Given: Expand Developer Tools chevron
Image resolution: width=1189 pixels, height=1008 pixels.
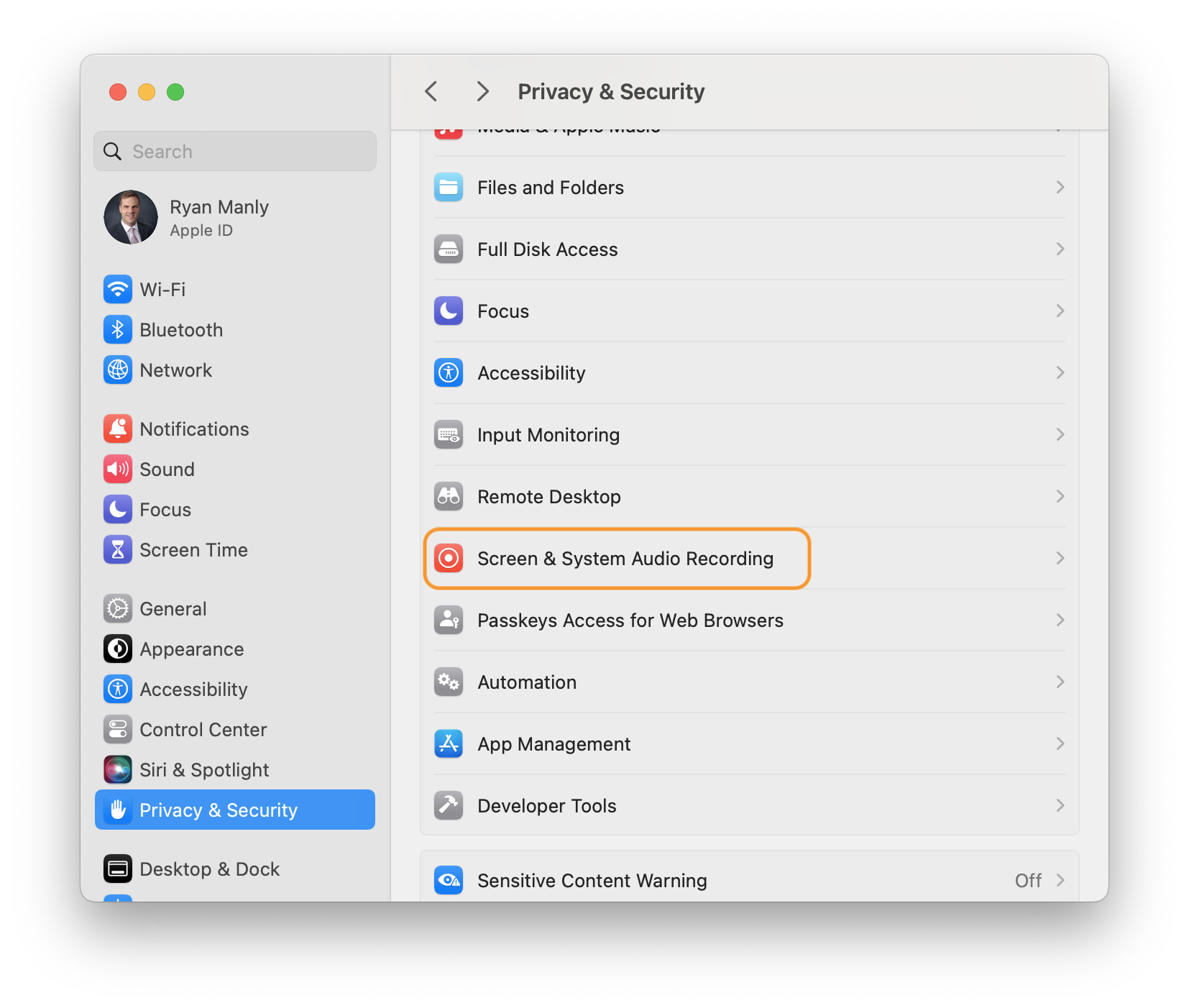Looking at the screenshot, I should click(x=1060, y=806).
